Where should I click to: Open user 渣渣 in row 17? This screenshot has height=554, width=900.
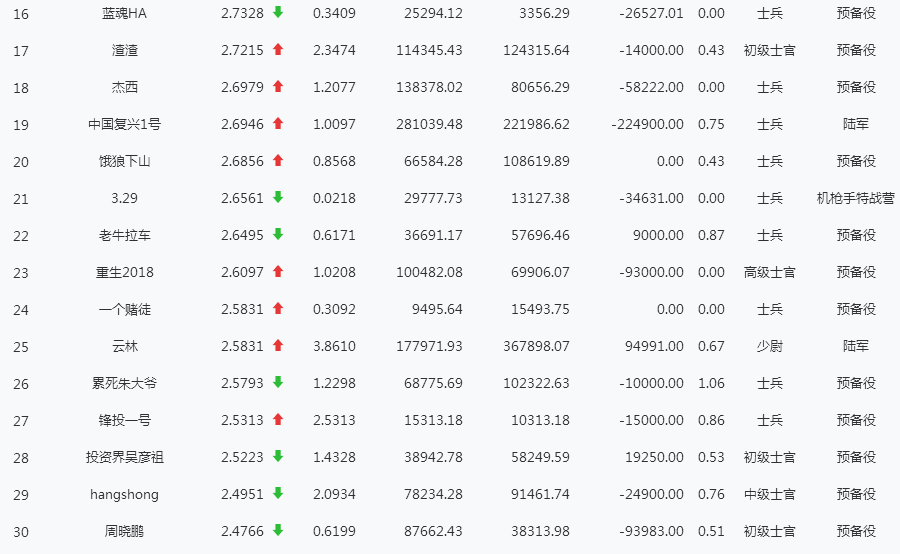[x=125, y=51]
